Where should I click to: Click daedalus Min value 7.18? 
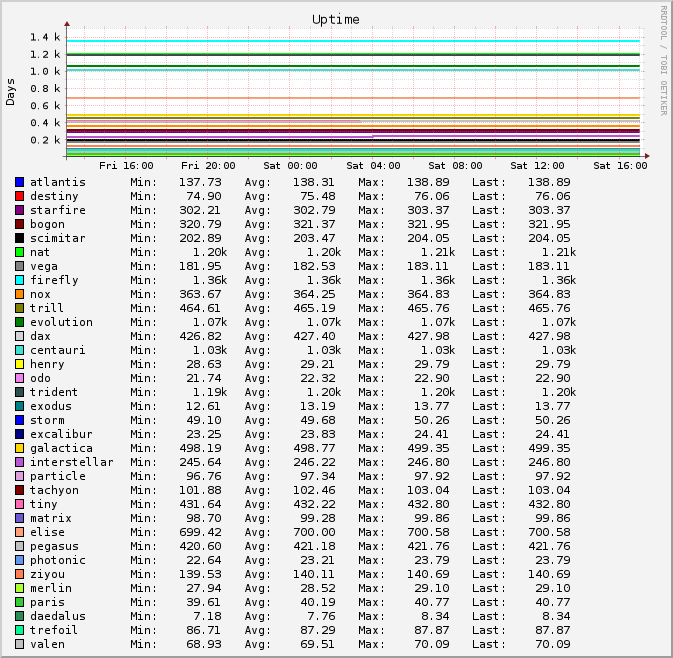pyautogui.click(x=207, y=616)
